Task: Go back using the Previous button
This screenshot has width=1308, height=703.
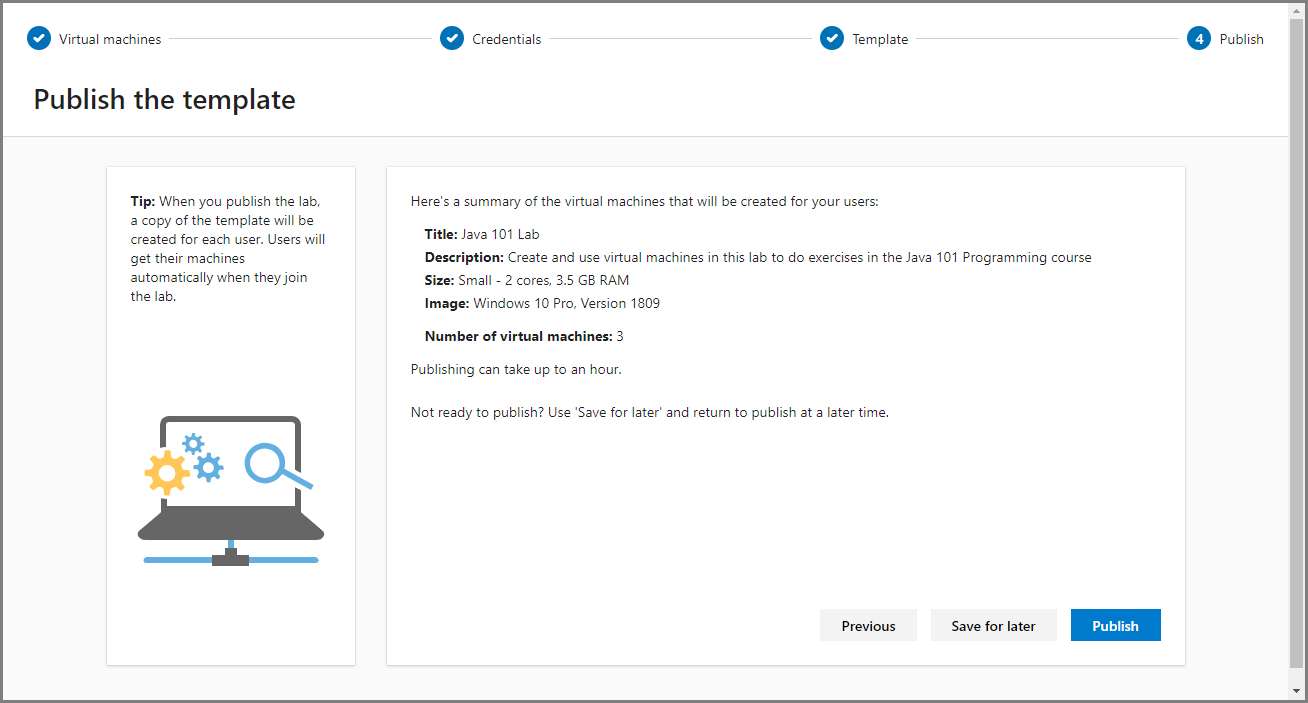Action: (x=868, y=625)
